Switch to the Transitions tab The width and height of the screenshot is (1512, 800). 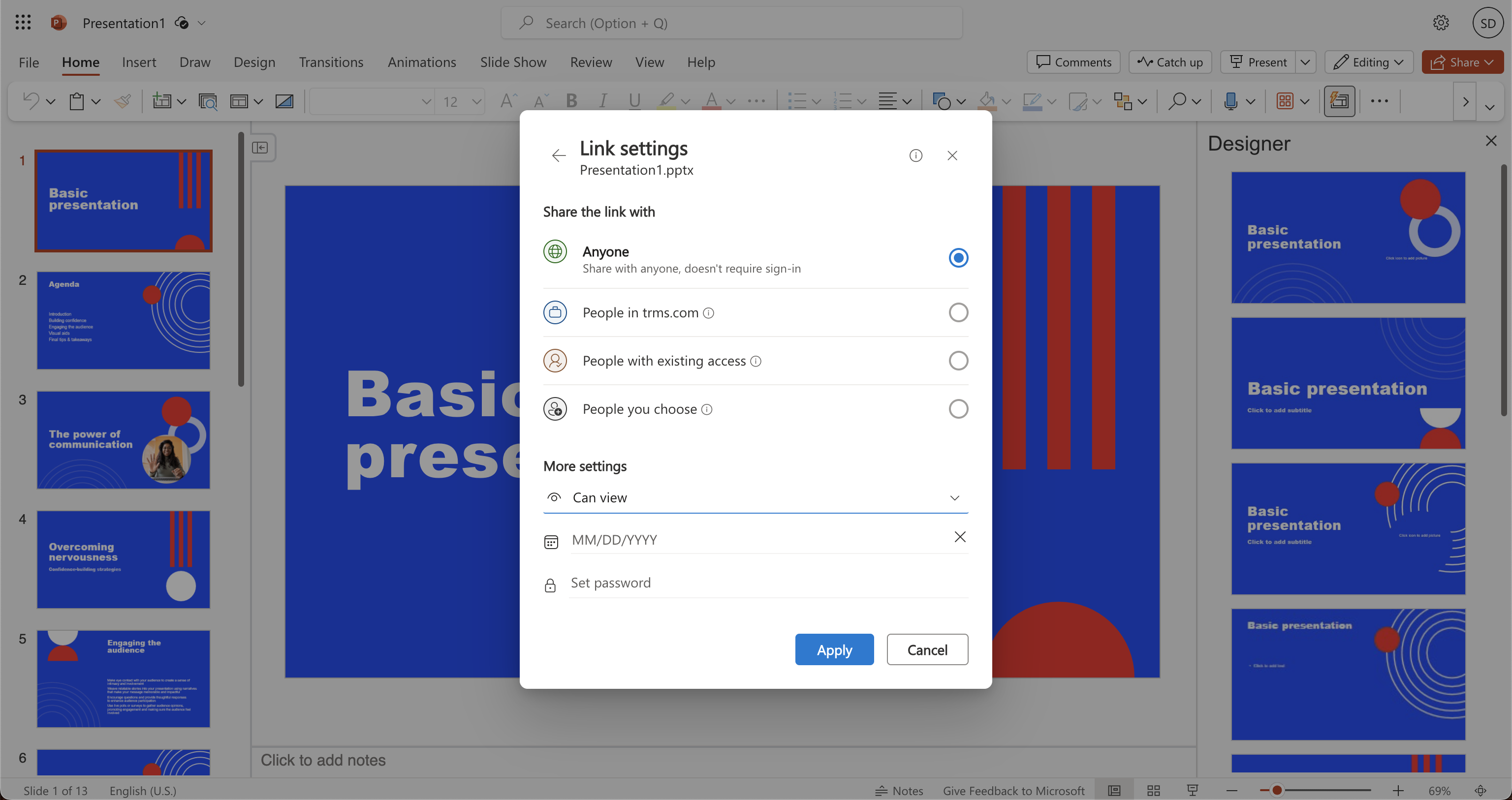pos(331,62)
